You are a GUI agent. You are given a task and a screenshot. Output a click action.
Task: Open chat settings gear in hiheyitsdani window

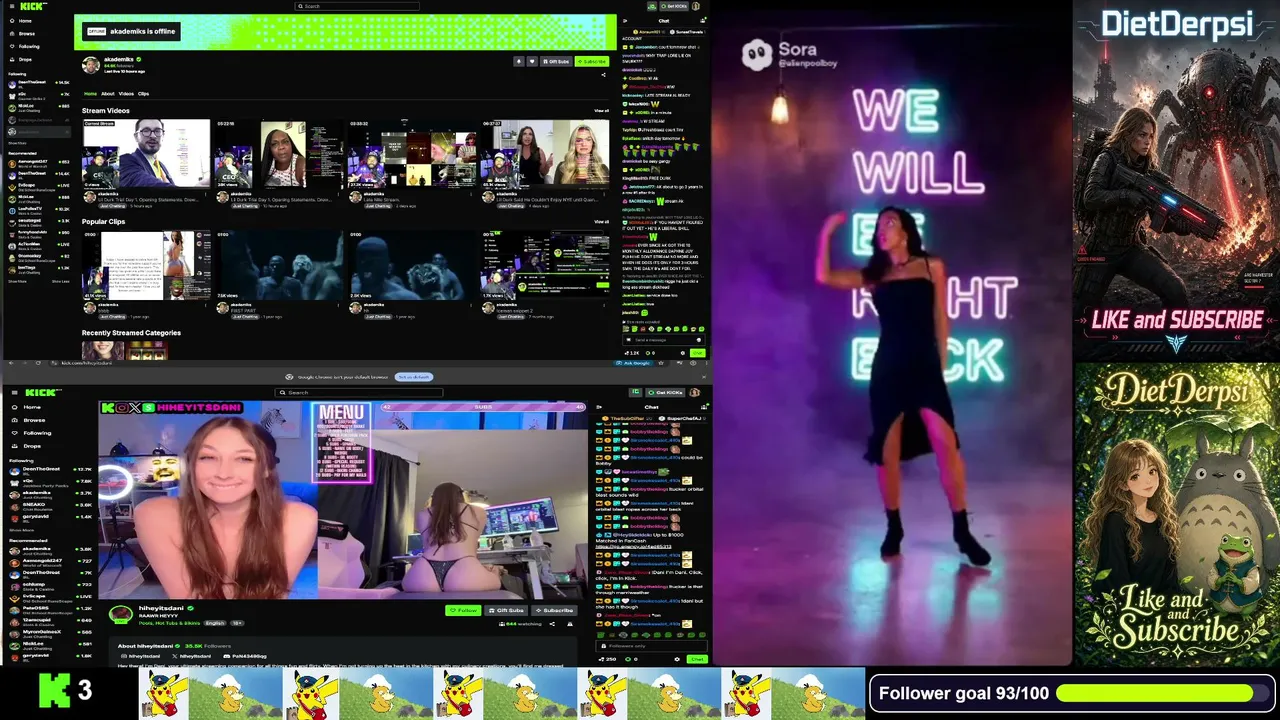pos(677,659)
